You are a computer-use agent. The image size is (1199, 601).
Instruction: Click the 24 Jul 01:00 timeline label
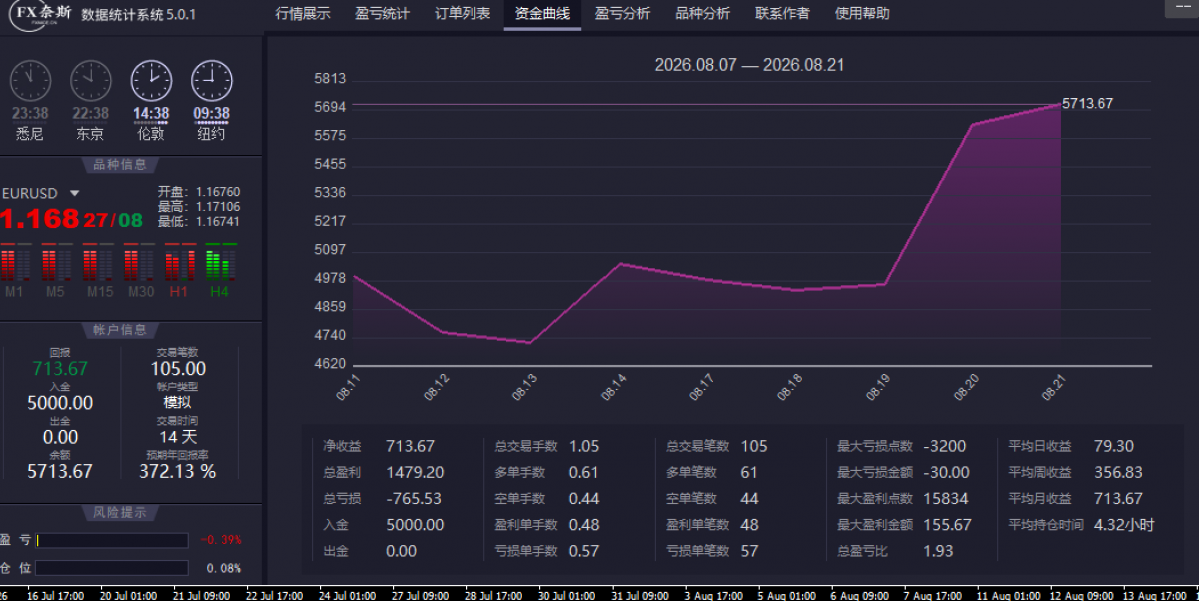(347, 596)
